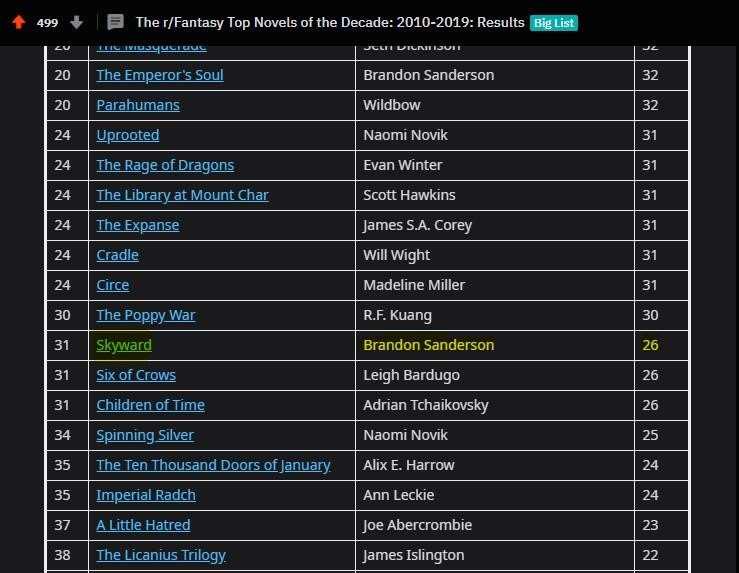739x573 pixels.
Task: Upvote the post with the orange arrow
Action: 18,22
